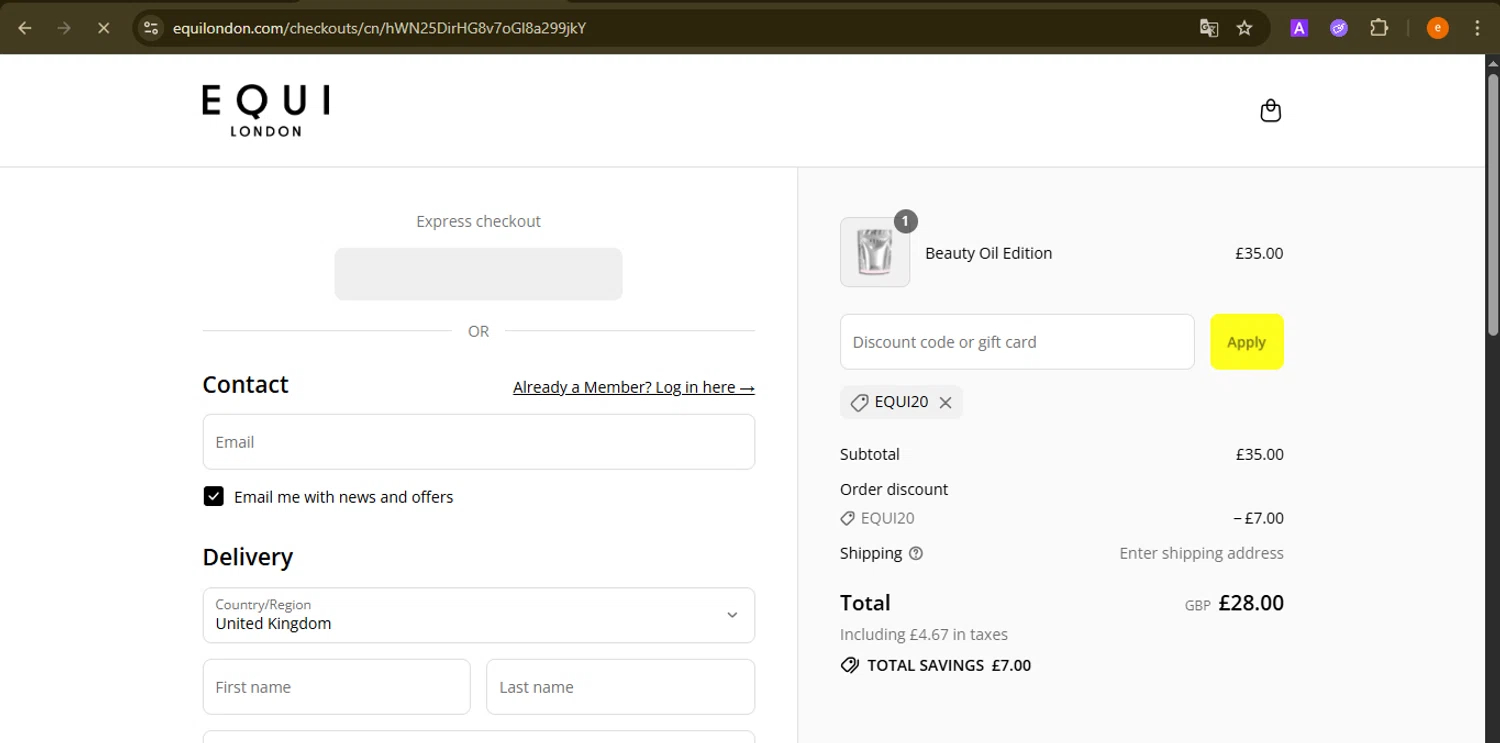This screenshot has height=743, width=1500.
Task: Open the orange profile avatar
Action: point(1437,28)
